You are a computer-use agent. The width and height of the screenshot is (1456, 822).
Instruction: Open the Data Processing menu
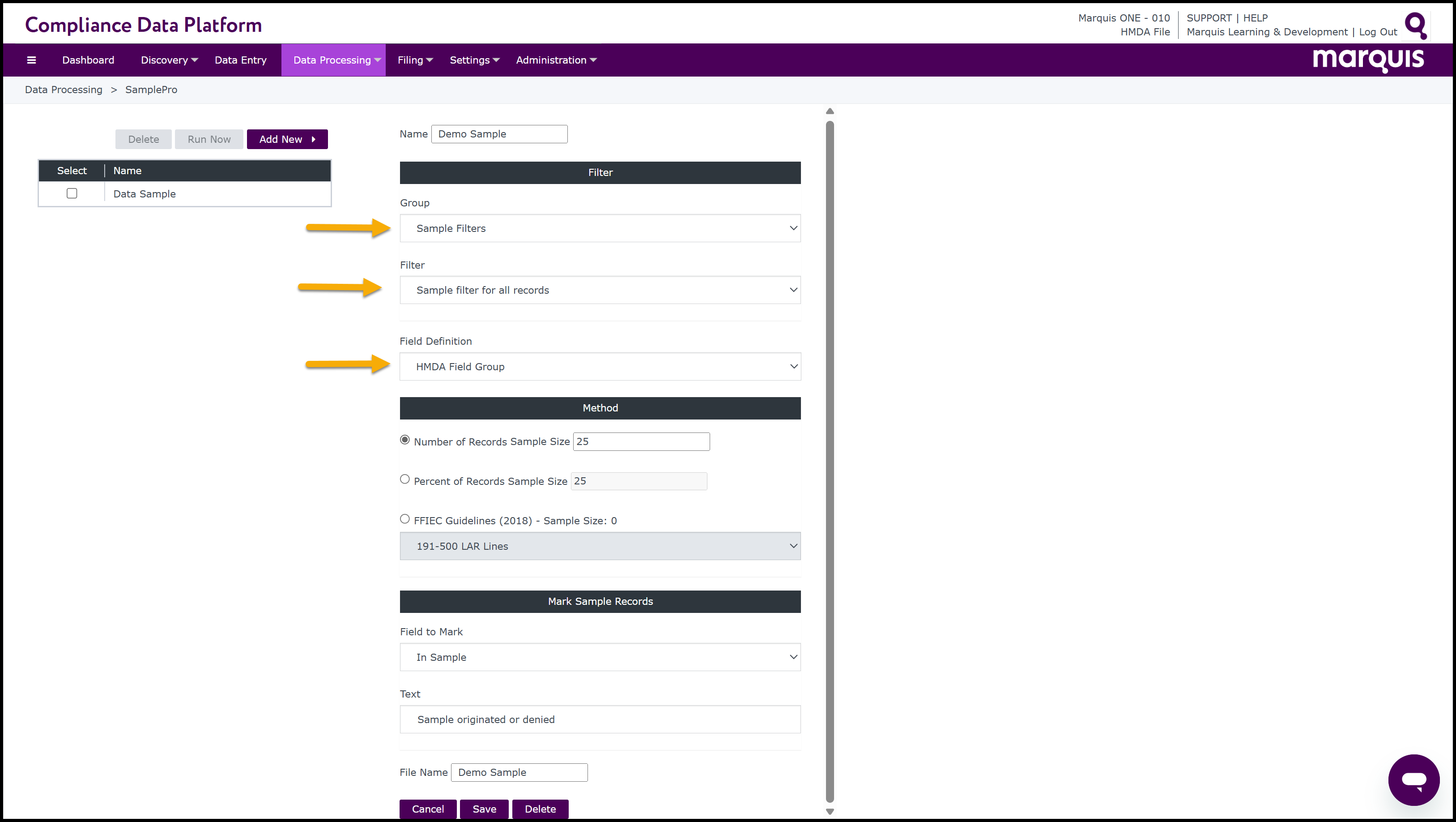tap(333, 60)
